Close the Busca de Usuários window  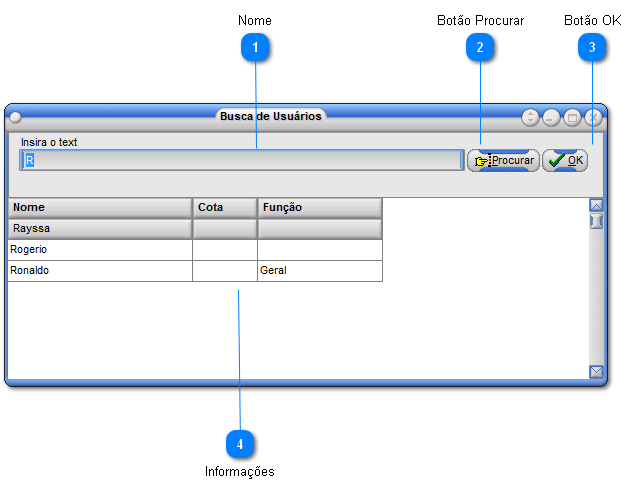(593, 118)
